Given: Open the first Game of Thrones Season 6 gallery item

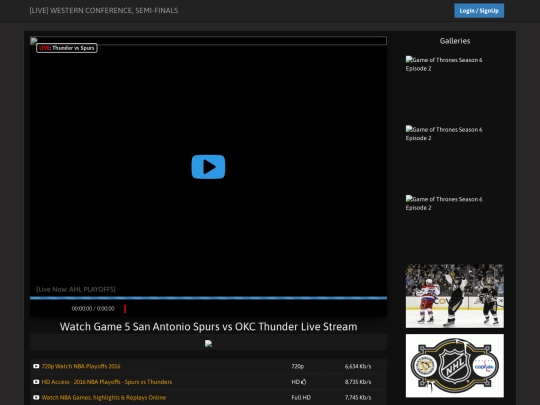Looking at the screenshot, I should (x=444, y=64).
